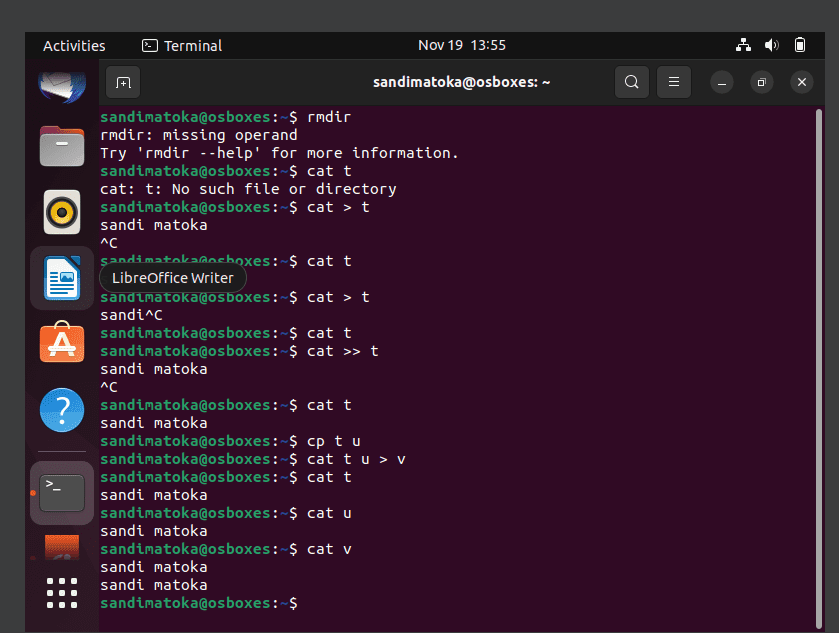Open the Help question mark icon
Image resolution: width=839 pixels, height=633 pixels.
[x=62, y=410]
